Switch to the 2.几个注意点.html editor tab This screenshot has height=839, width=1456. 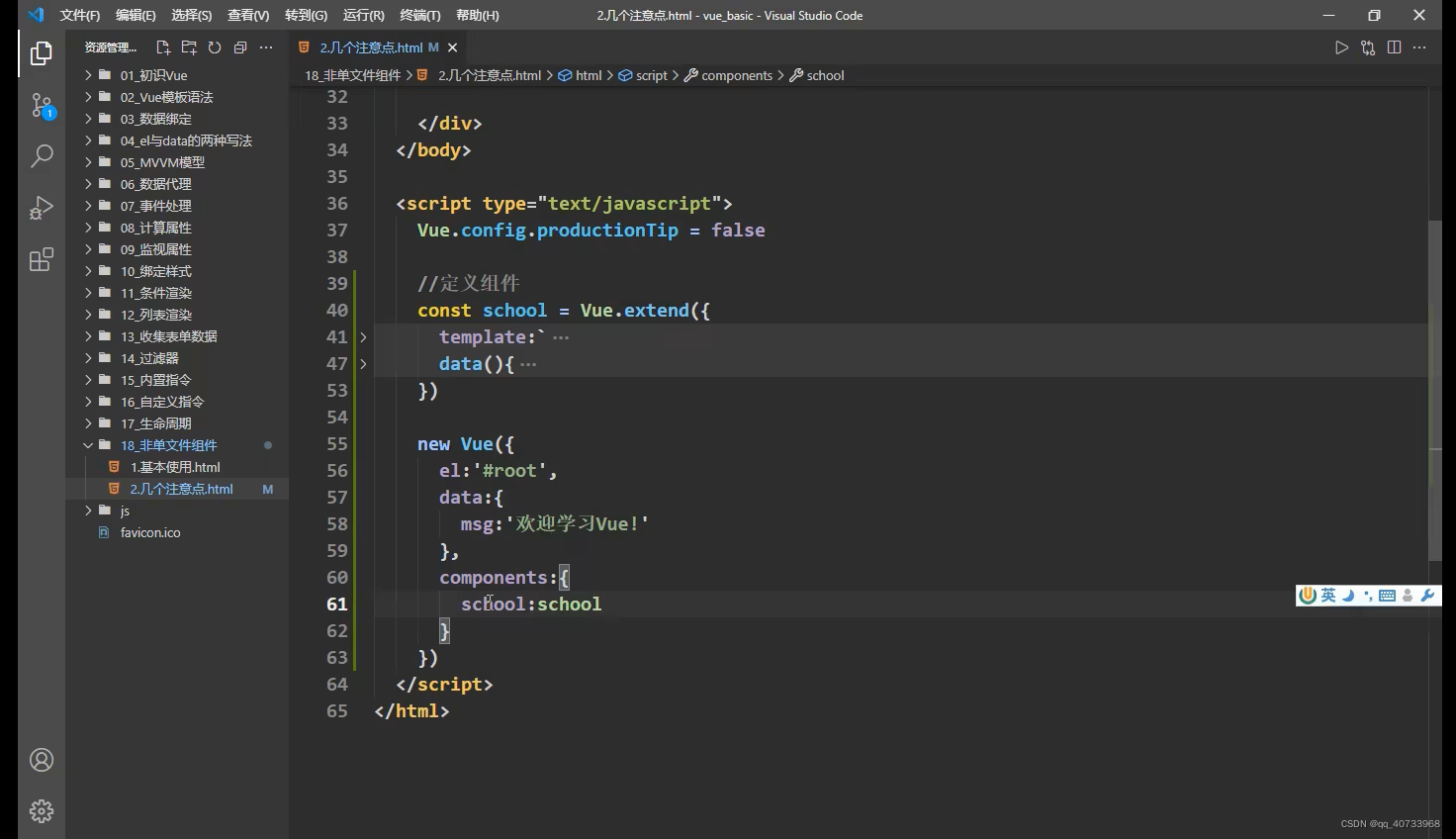(x=379, y=47)
